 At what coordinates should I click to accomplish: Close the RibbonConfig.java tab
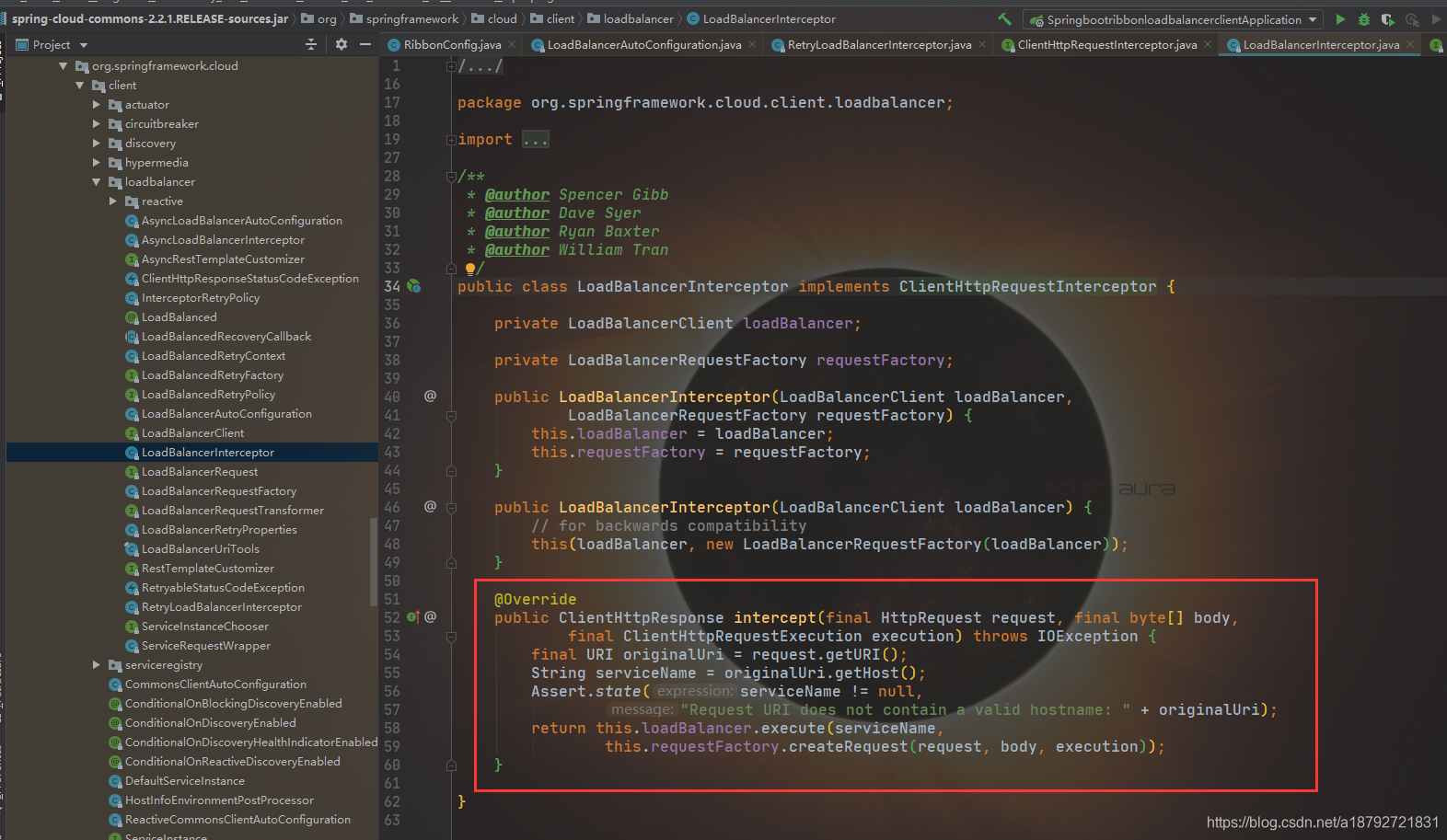pyautogui.click(x=512, y=44)
